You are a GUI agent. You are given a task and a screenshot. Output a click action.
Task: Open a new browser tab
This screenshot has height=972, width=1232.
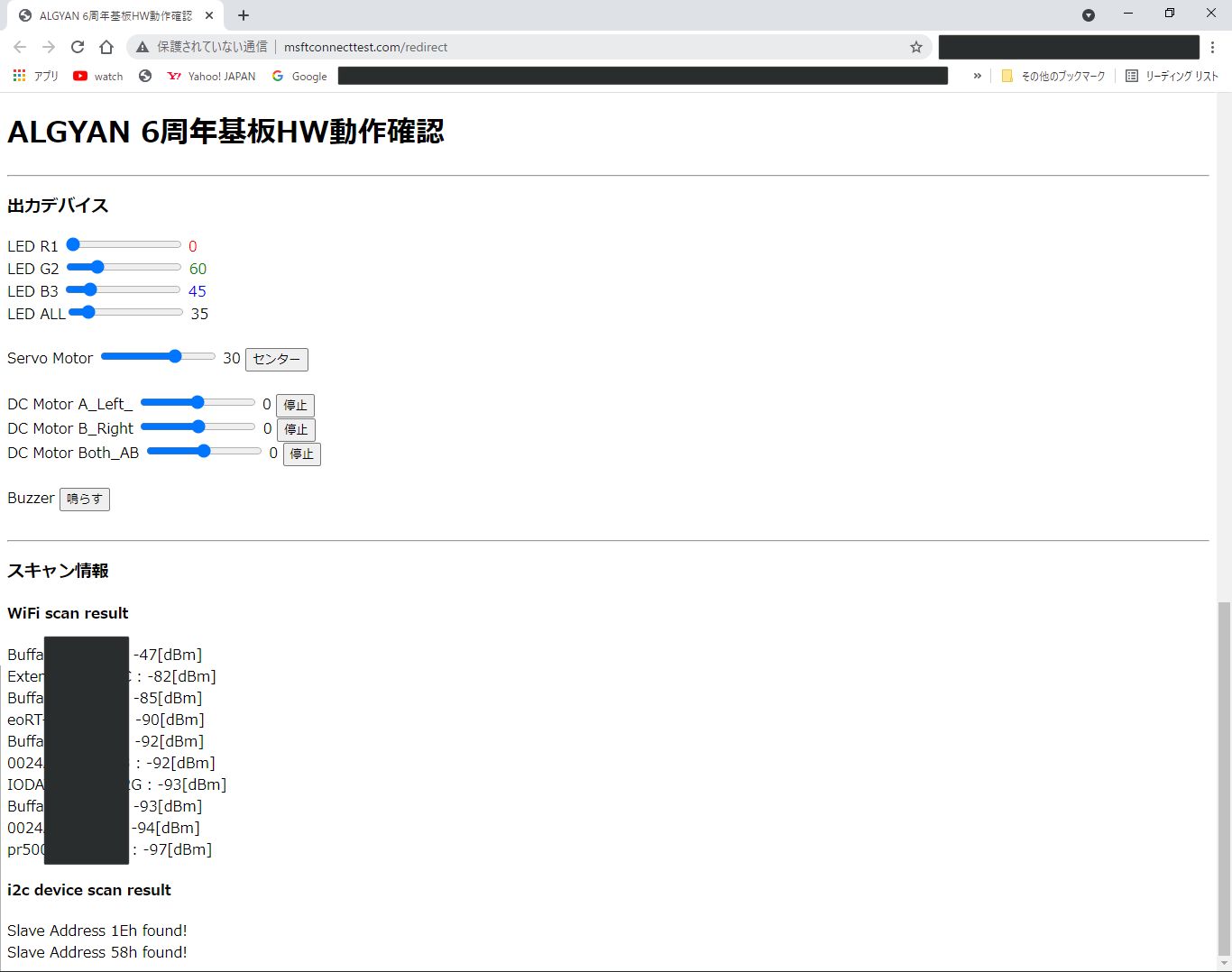click(244, 15)
